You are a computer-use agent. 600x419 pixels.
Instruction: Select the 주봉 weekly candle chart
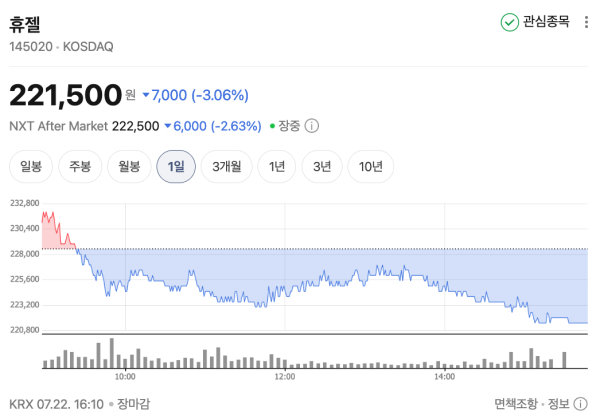tap(80, 166)
